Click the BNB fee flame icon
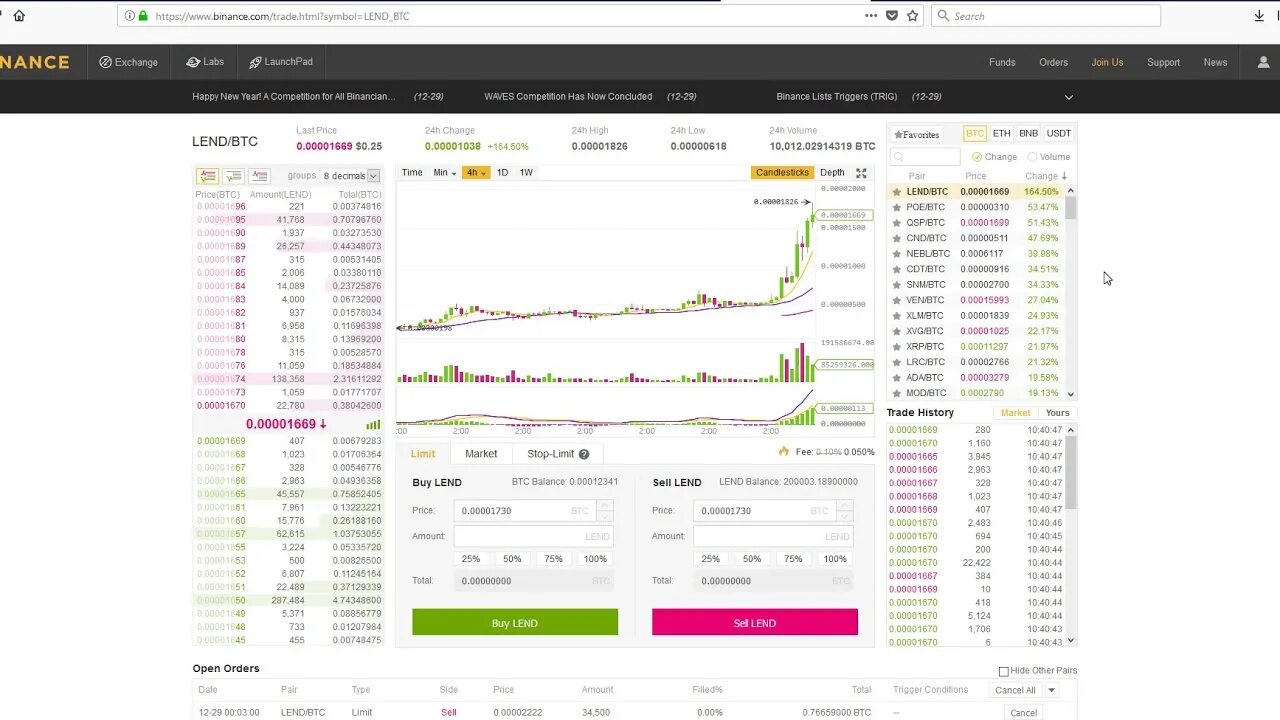Viewport: 1280px width, 720px height. click(x=784, y=452)
